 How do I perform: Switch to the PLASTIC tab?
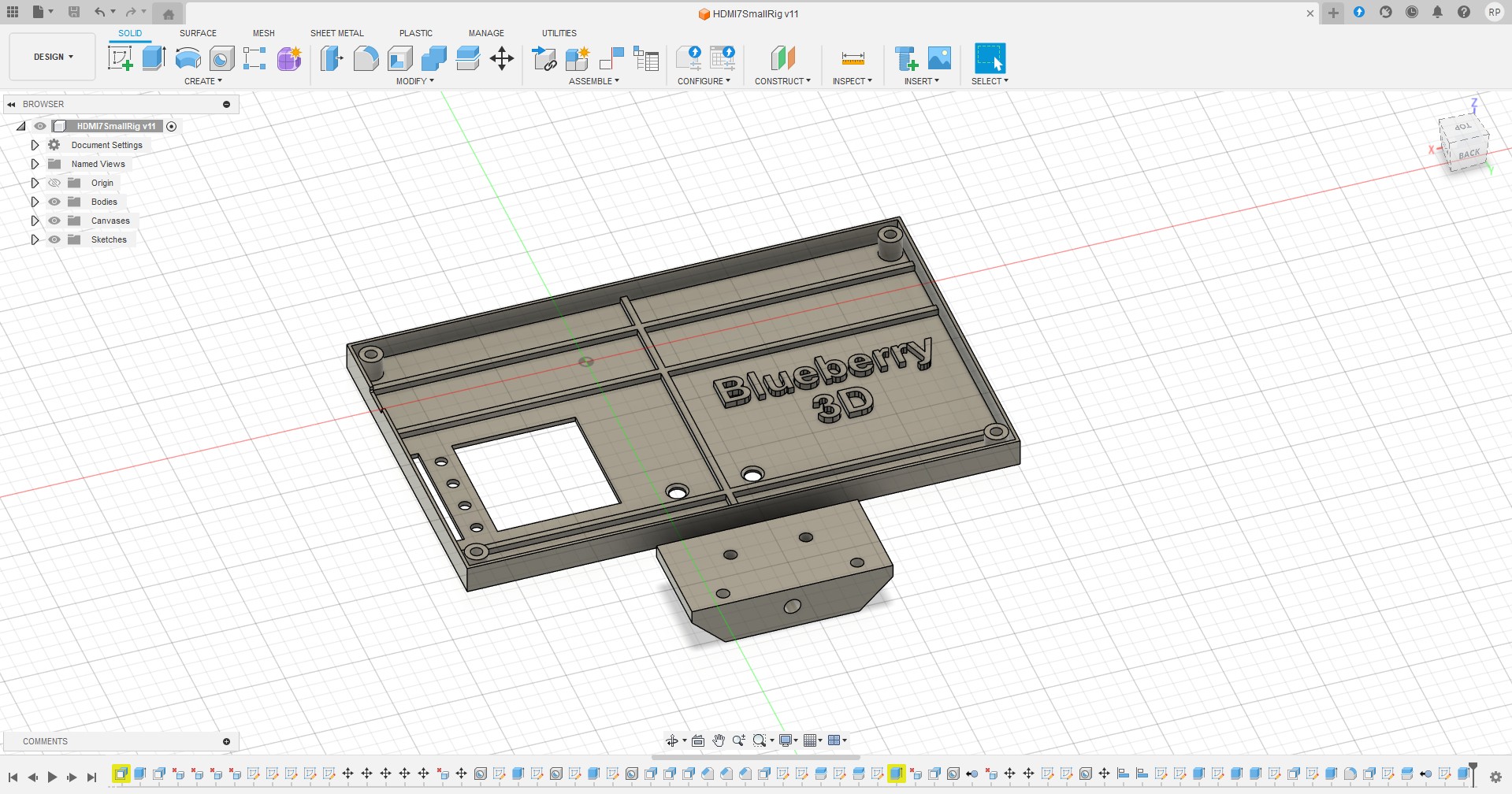(x=416, y=33)
